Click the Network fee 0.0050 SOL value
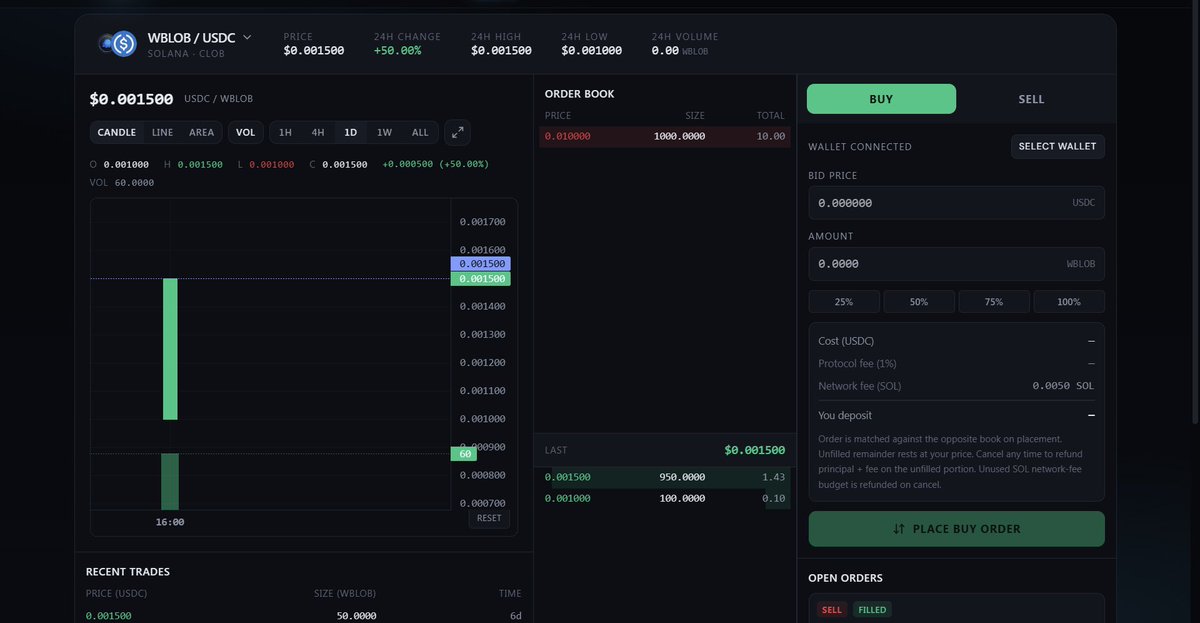The width and height of the screenshot is (1200, 623). point(1064,386)
